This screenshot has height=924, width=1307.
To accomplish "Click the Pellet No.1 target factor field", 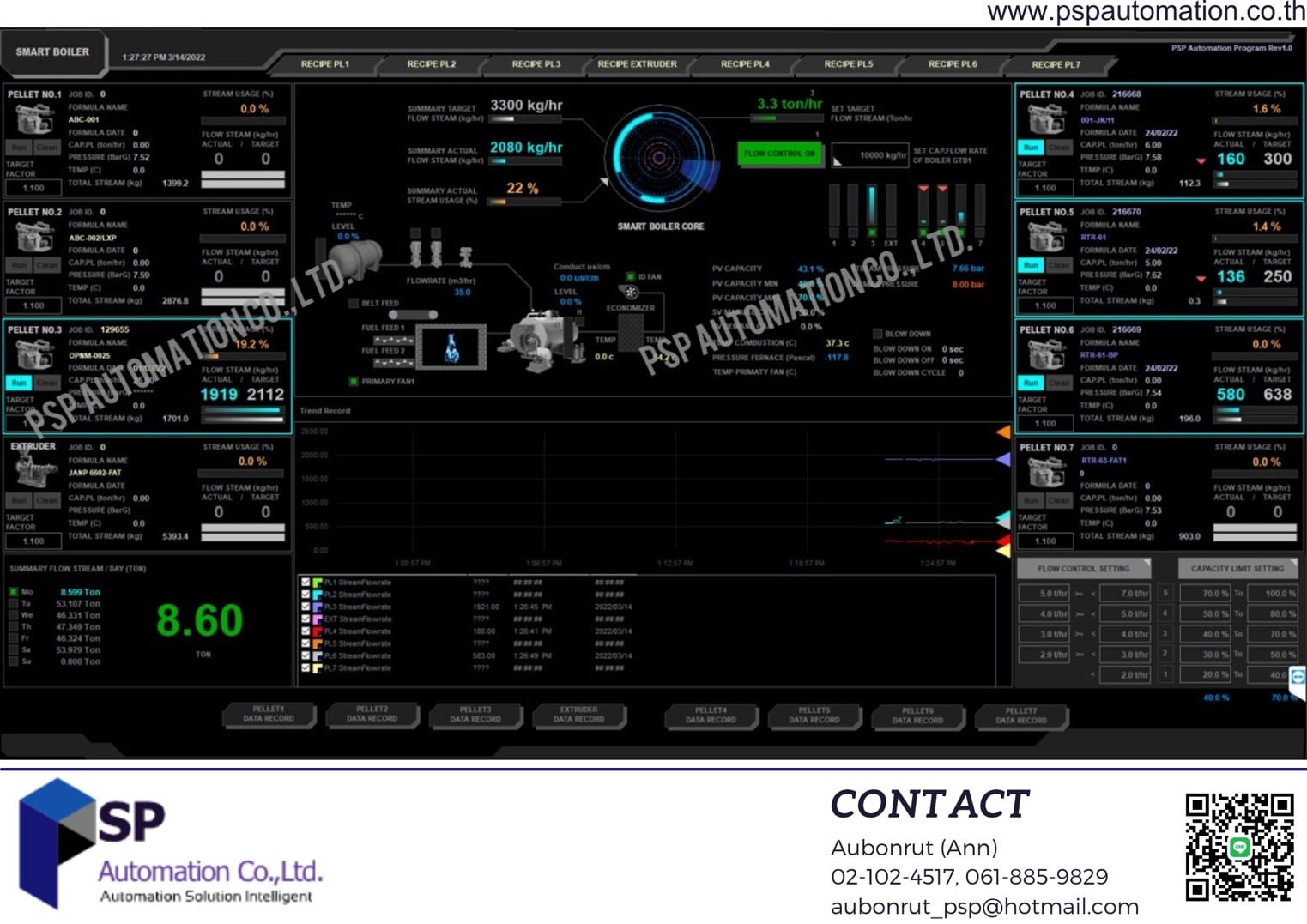I will [33, 188].
